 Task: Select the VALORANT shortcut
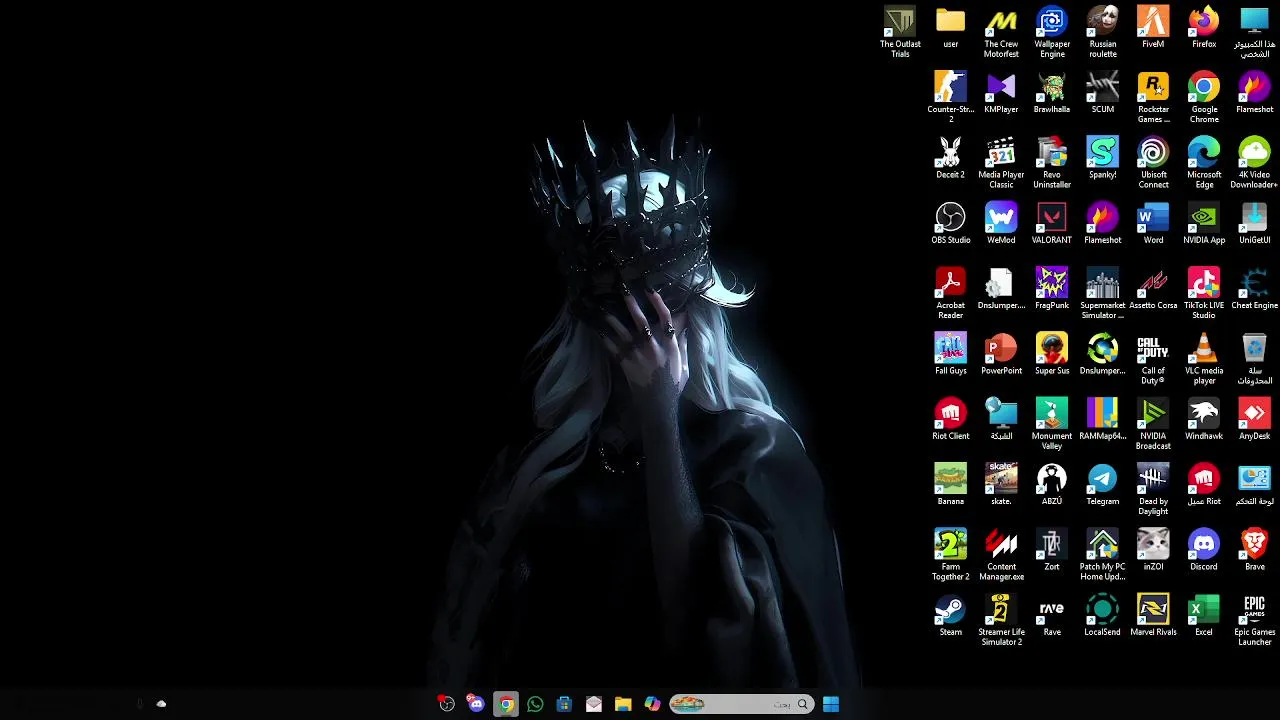tap(1052, 223)
